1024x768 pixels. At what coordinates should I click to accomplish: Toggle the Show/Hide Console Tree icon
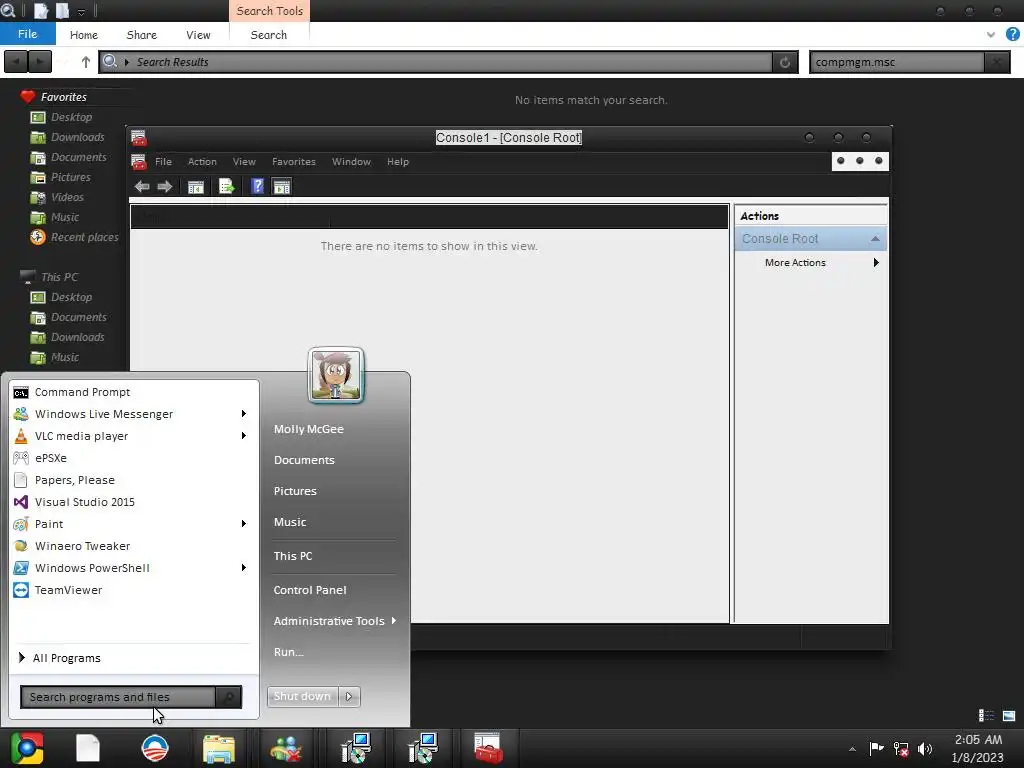[195, 187]
